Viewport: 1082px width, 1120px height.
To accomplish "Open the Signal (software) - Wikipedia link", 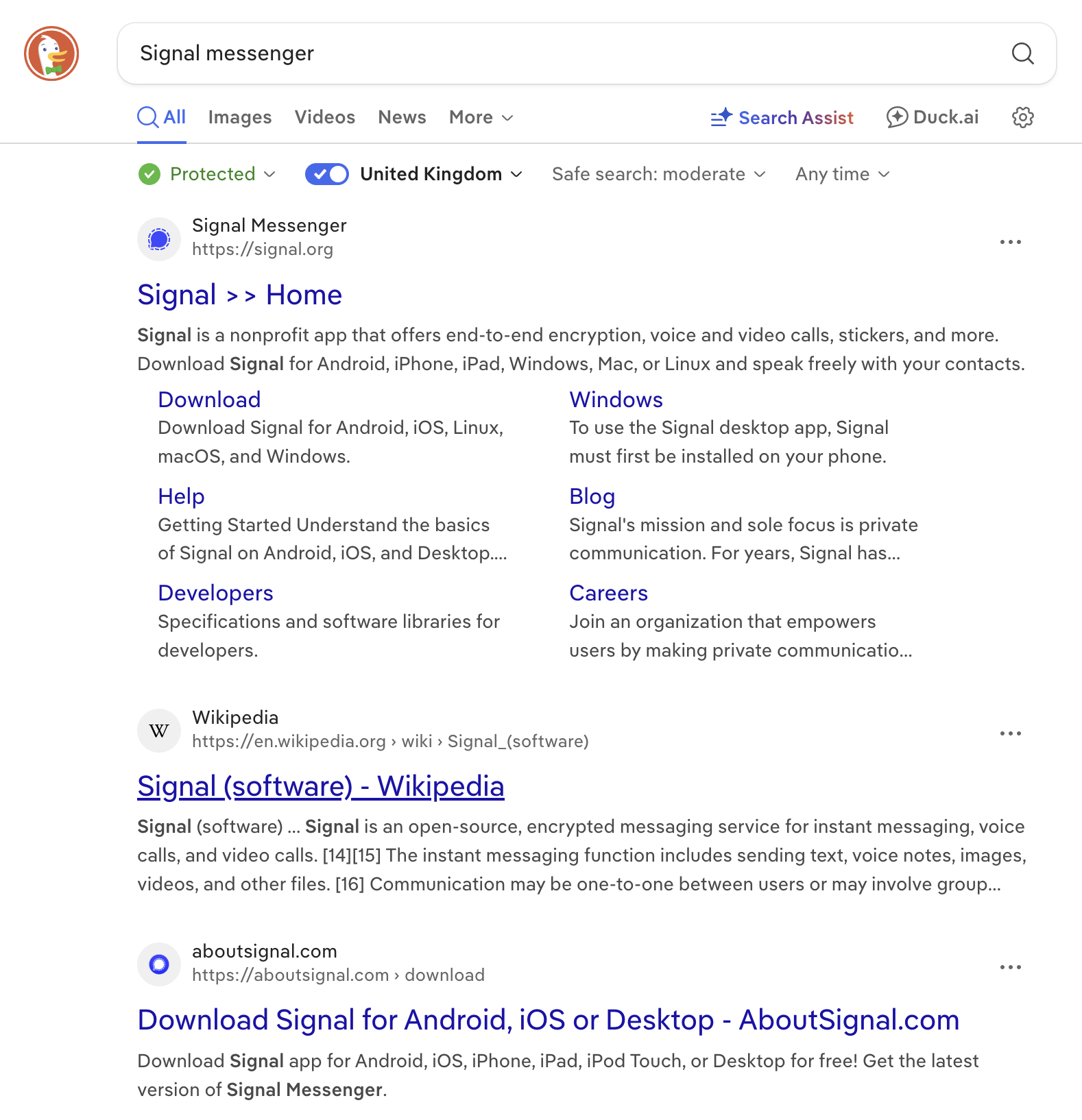I will (320, 786).
